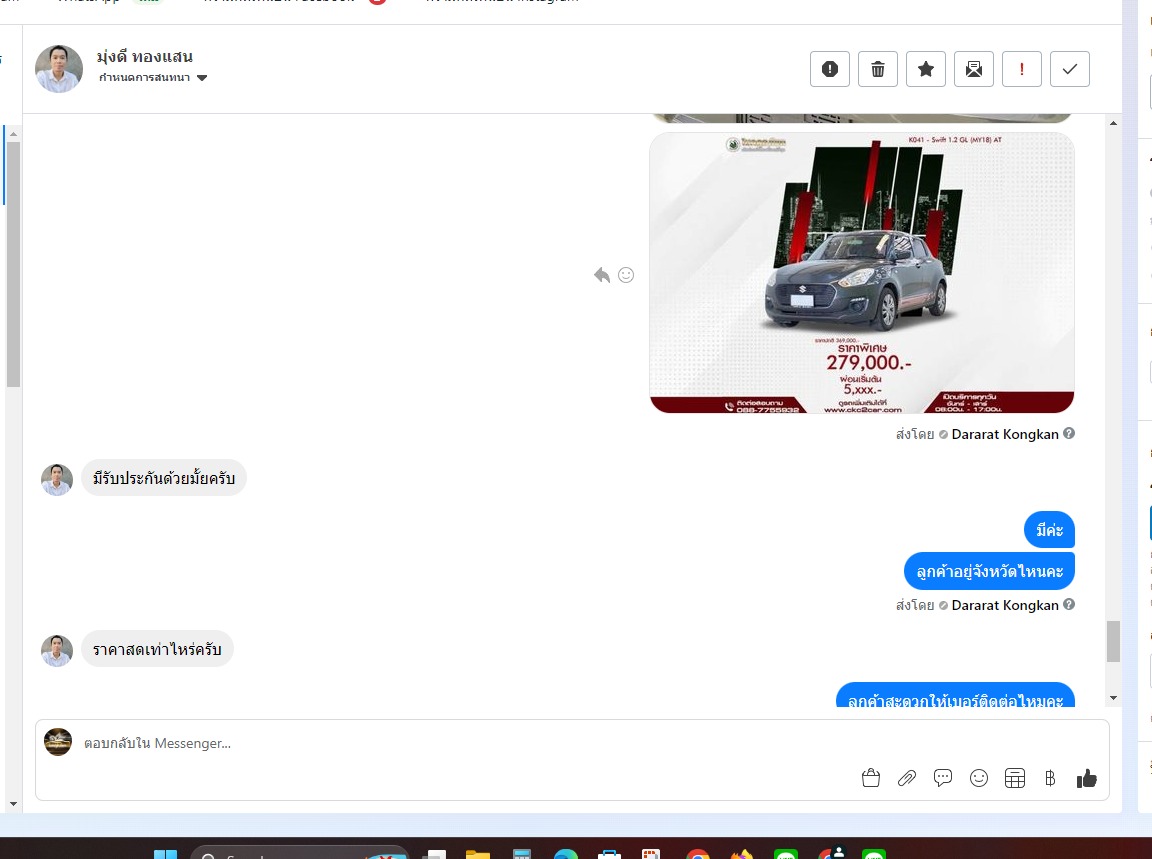Image resolution: width=1152 pixels, height=859 pixels.
Task: Select the message 'ราคาสดเท่าไหร่ครับ'
Action: (157, 650)
